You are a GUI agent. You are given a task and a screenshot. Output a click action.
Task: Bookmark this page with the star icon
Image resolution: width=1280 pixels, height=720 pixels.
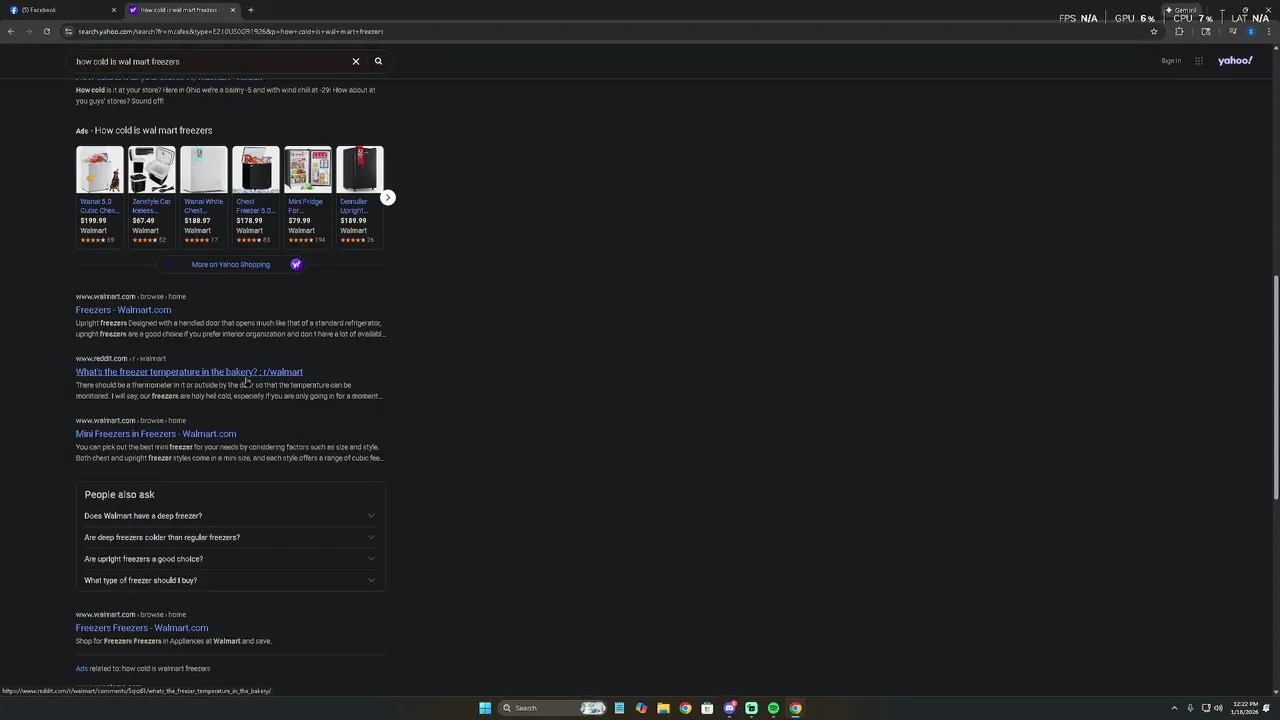click(x=1154, y=31)
